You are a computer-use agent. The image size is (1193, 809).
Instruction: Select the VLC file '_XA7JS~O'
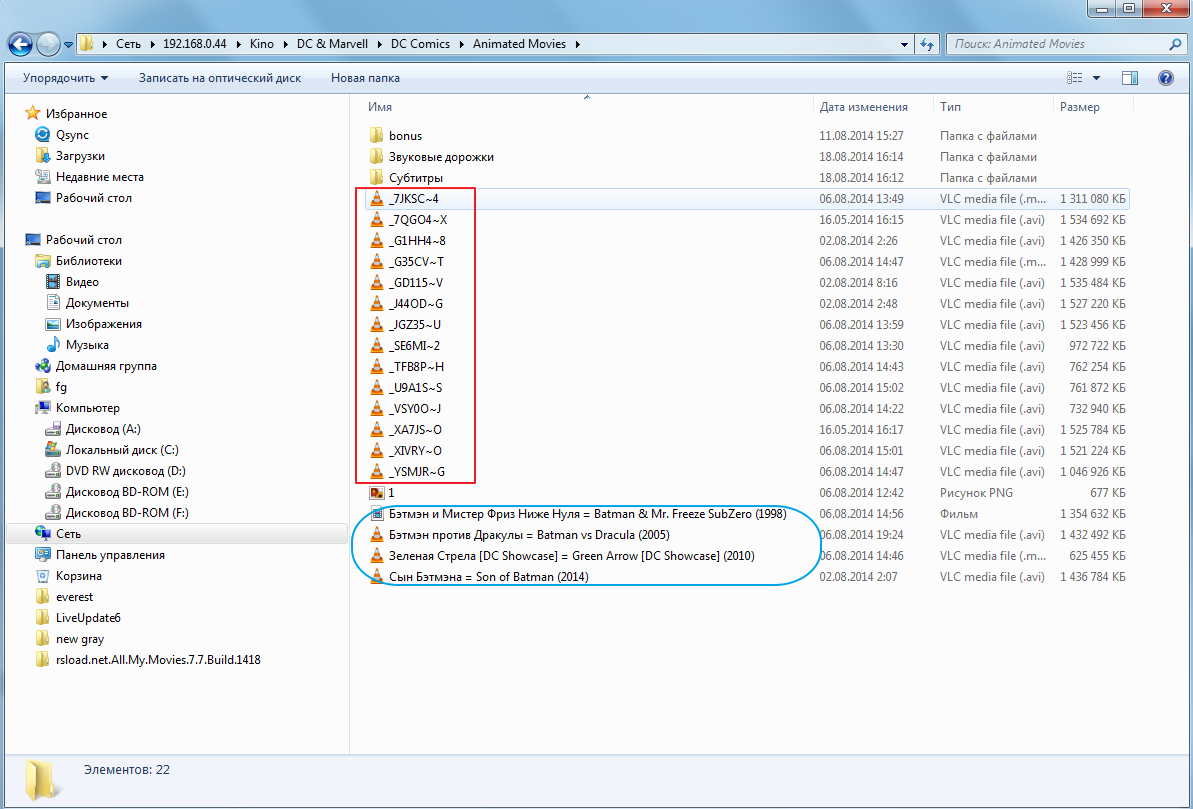pos(406,430)
